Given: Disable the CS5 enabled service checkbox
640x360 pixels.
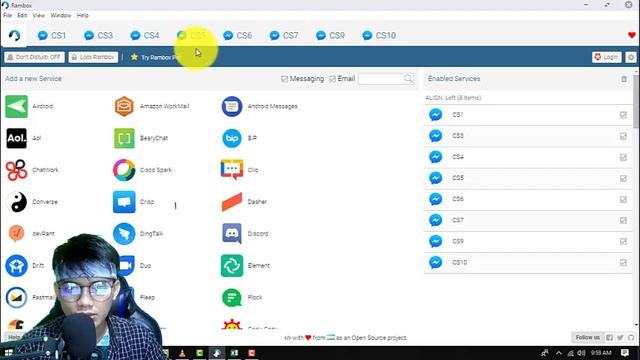Looking at the screenshot, I should click(x=623, y=178).
